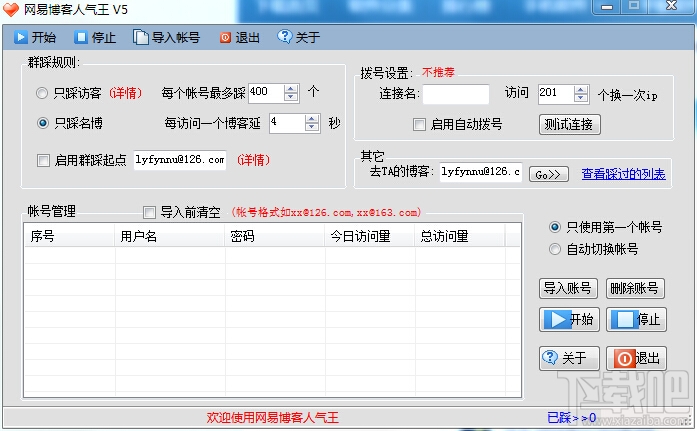Screen dimensions: 697x431
Task: Click the 导入帐号 toolbar label
Action: pyautogui.click(x=176, y=37)
